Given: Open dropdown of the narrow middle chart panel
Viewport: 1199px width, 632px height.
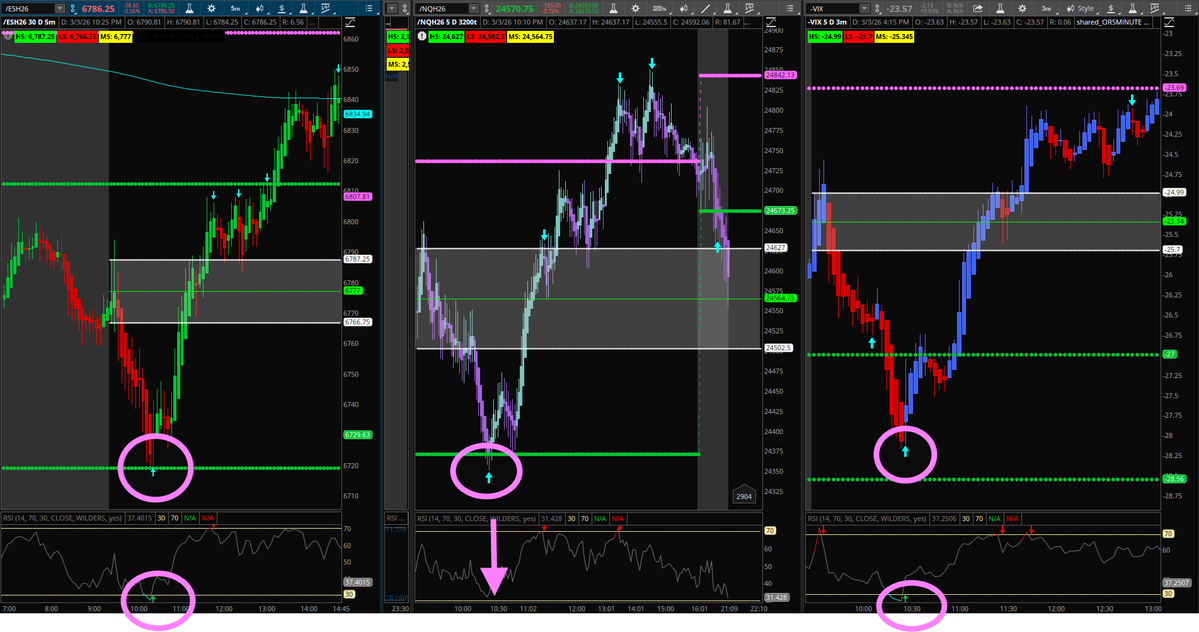Looking at the screenshot, I should (392, 8).
